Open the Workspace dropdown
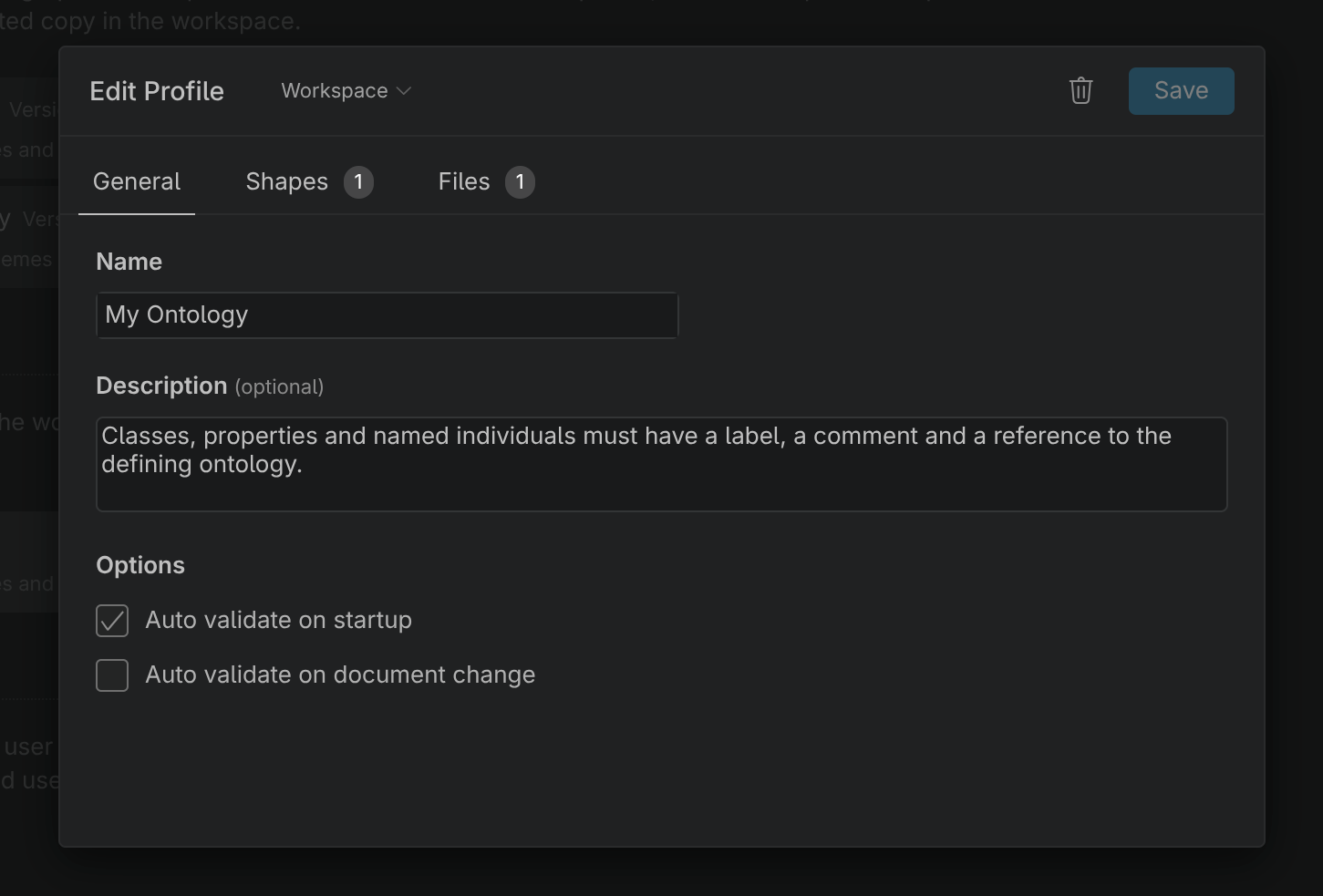The height and width of the screenshot is (896, 1323). pos(346,91)
